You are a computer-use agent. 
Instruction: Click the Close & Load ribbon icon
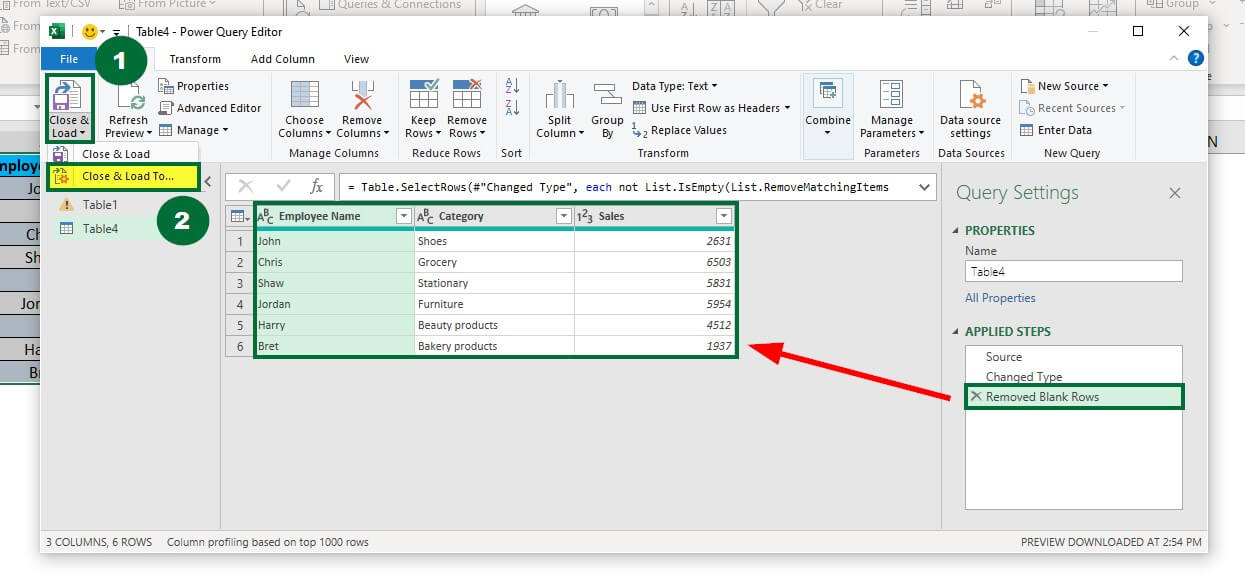[68, 98]
